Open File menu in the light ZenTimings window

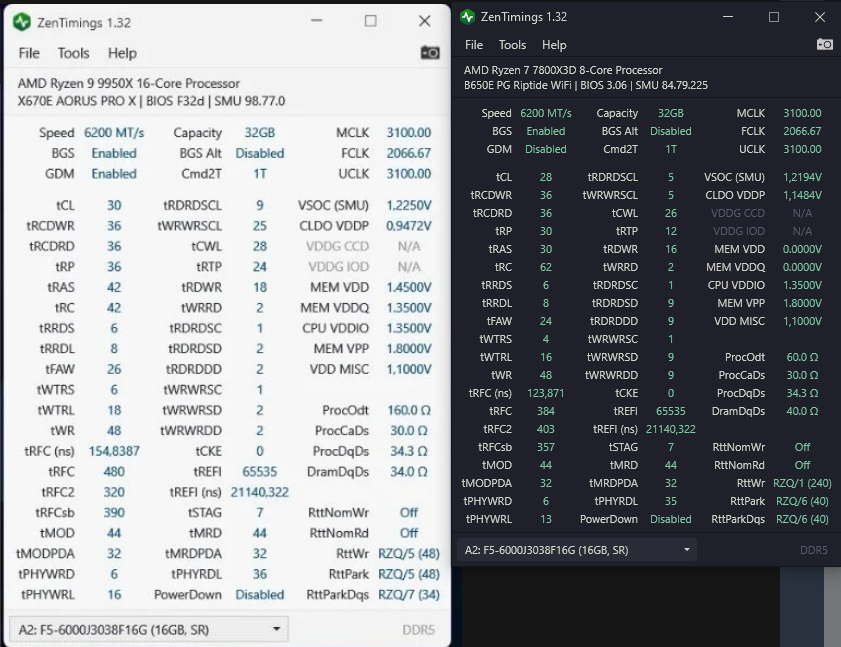tap(29, 53)
